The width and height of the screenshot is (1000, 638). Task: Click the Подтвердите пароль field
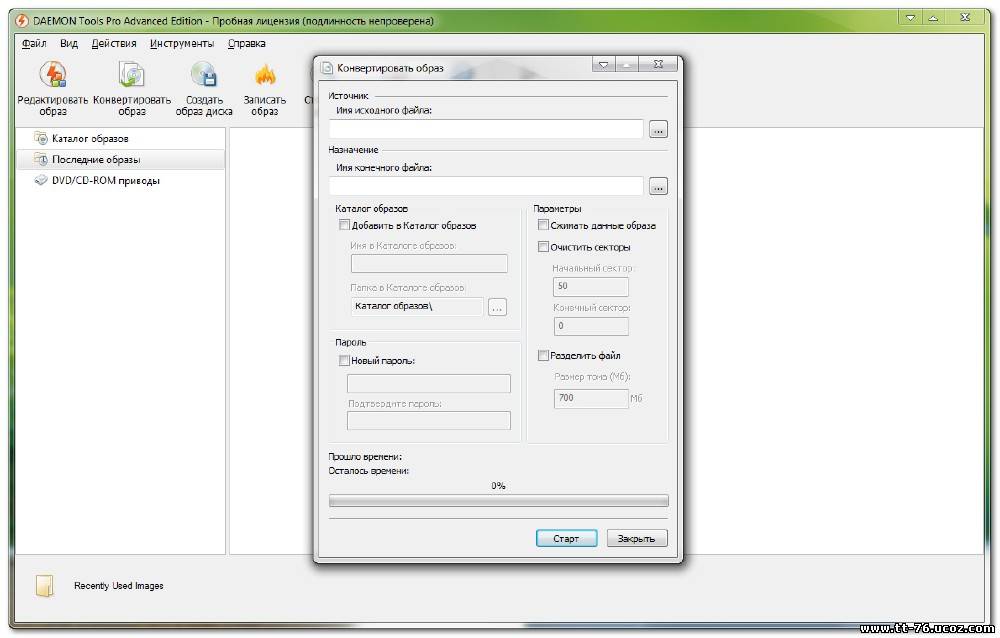[429, 420]
